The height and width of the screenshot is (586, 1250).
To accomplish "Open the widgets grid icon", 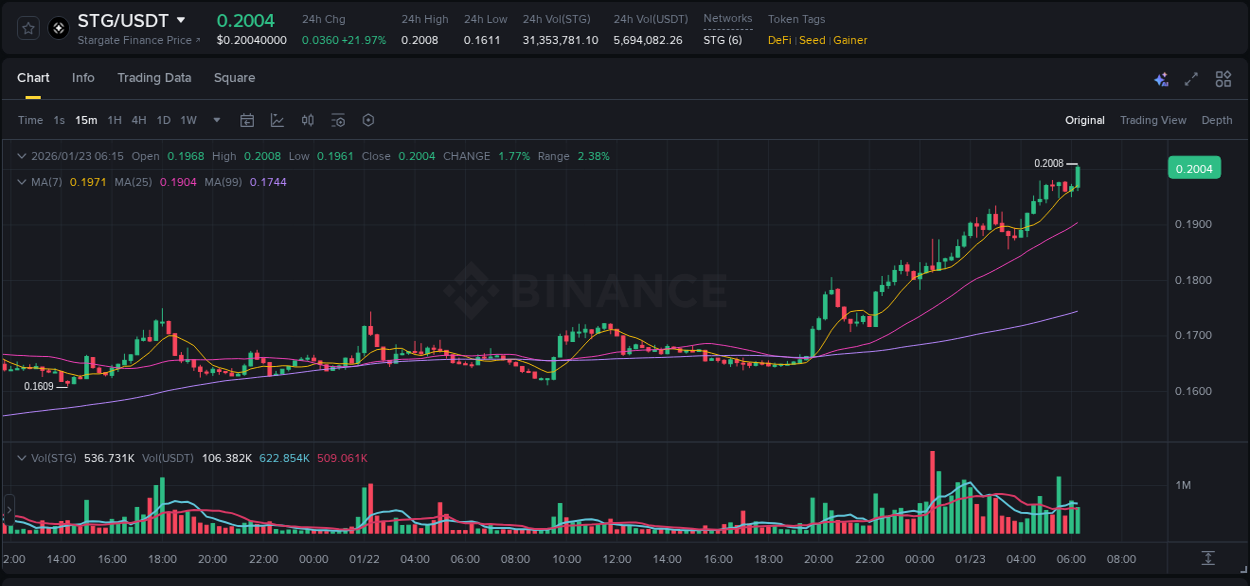I will 1222,78.
